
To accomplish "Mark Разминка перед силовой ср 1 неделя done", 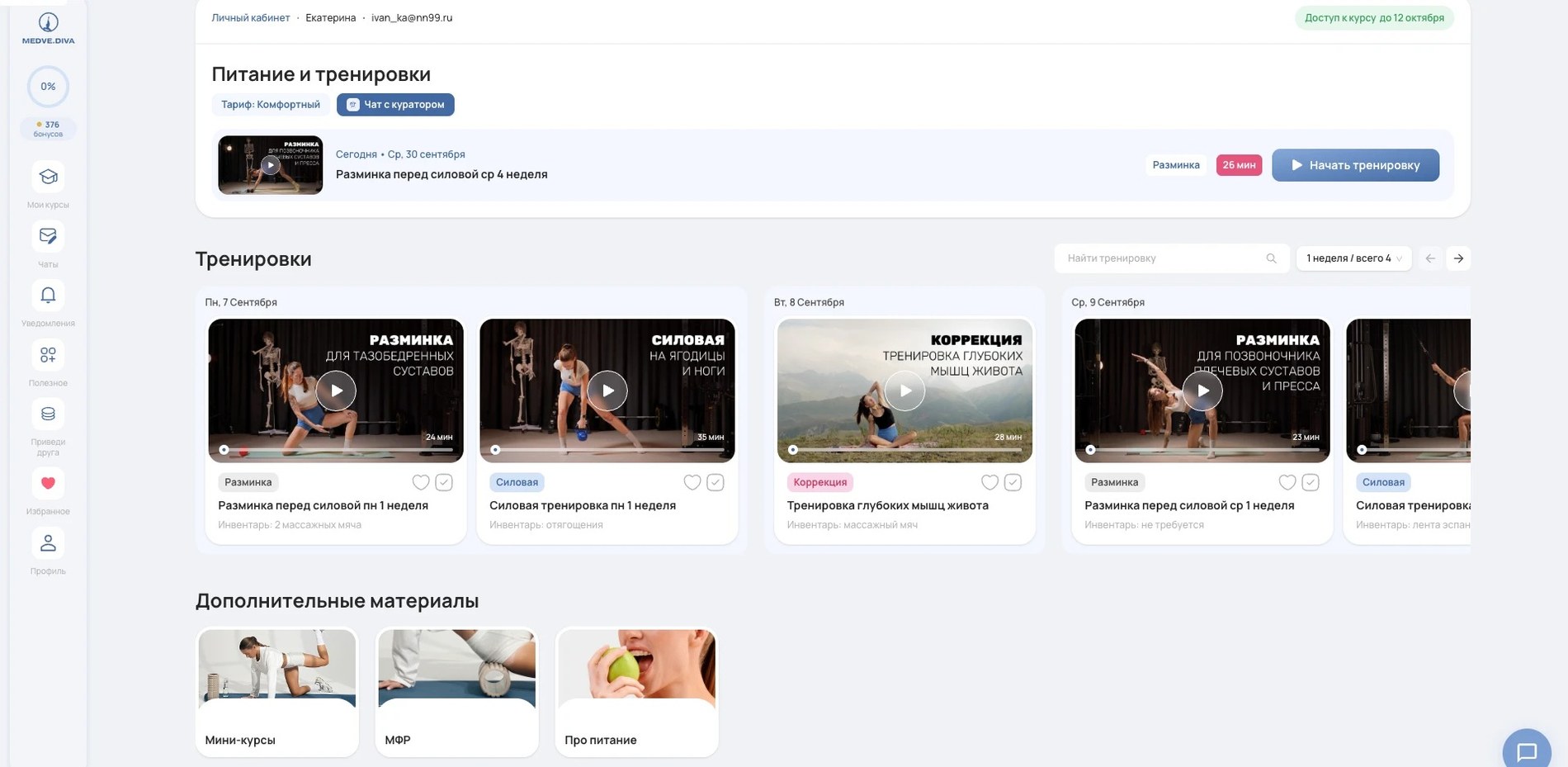I will click(1311, 482).
